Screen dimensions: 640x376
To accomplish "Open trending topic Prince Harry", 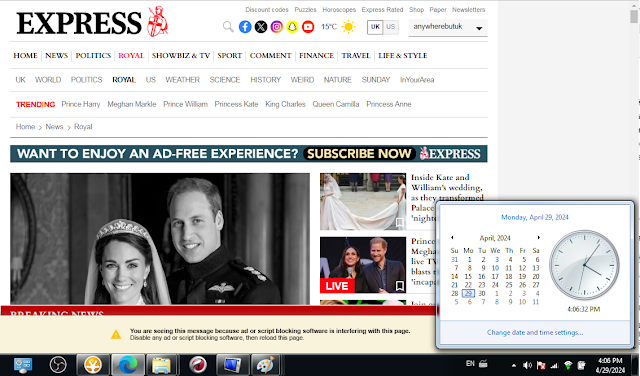I will (80, 104).
